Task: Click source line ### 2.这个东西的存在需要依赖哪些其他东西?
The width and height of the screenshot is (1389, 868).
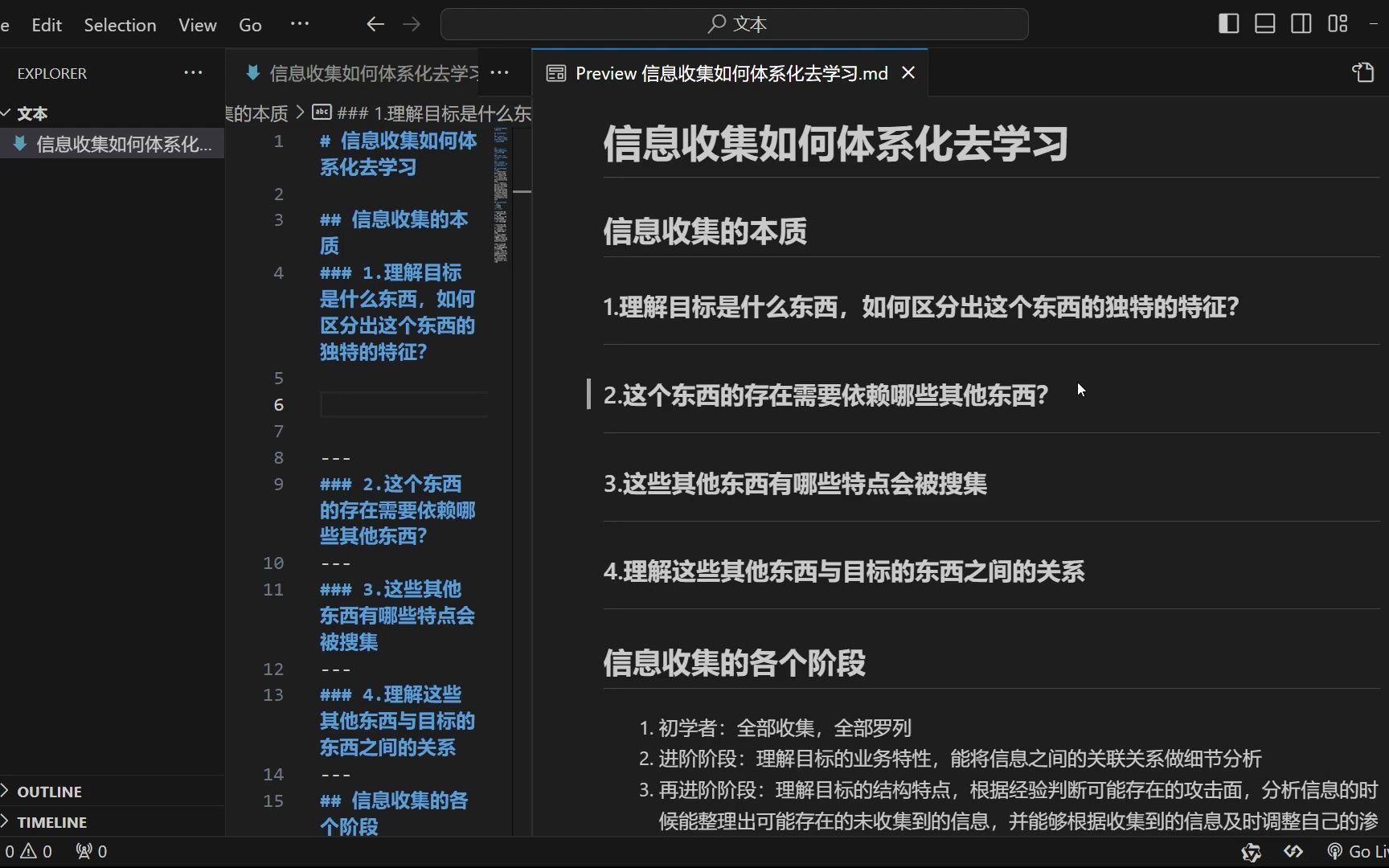Action: pos(398,510)
